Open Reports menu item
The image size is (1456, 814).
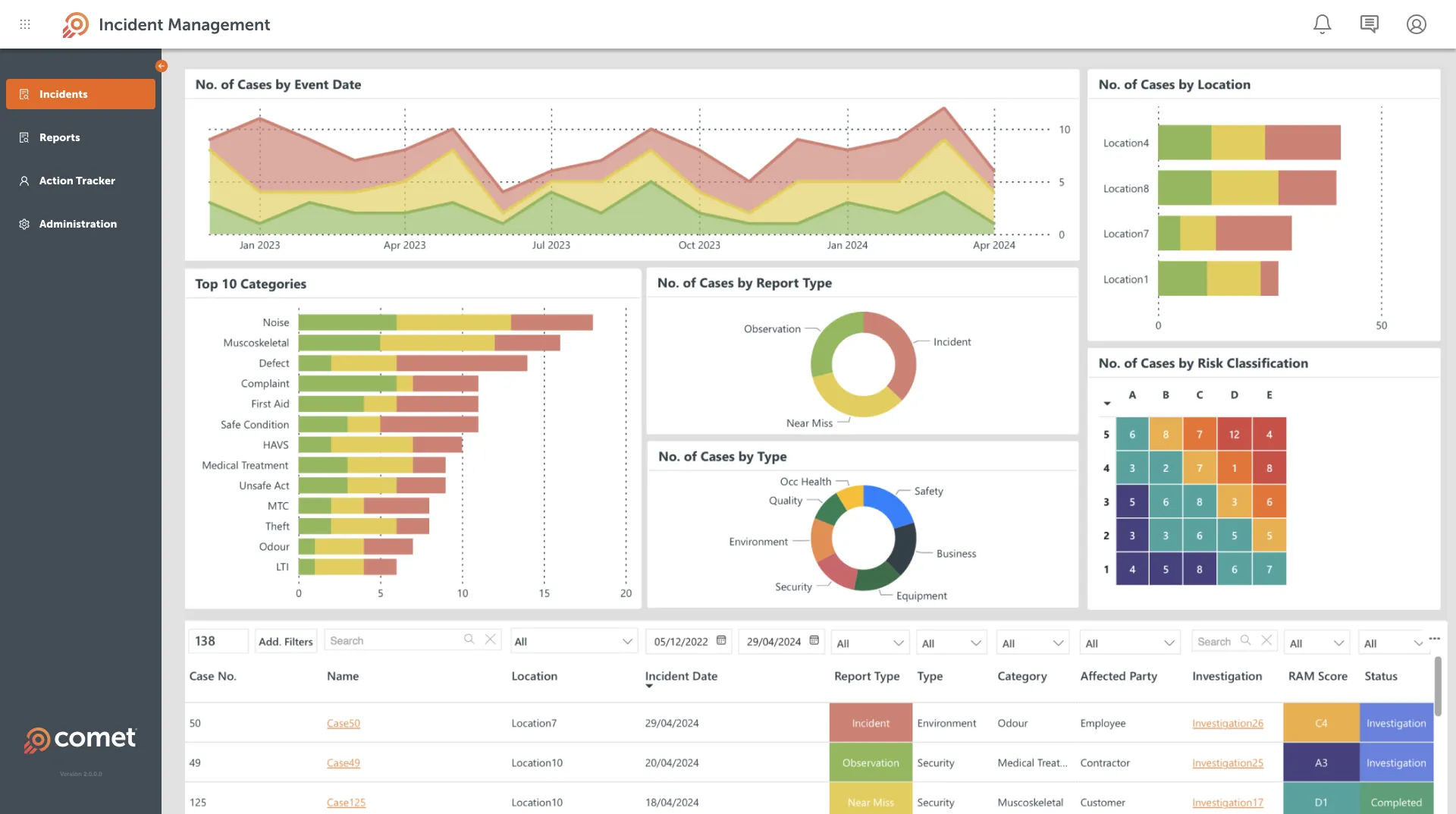(x=80, y=137)
